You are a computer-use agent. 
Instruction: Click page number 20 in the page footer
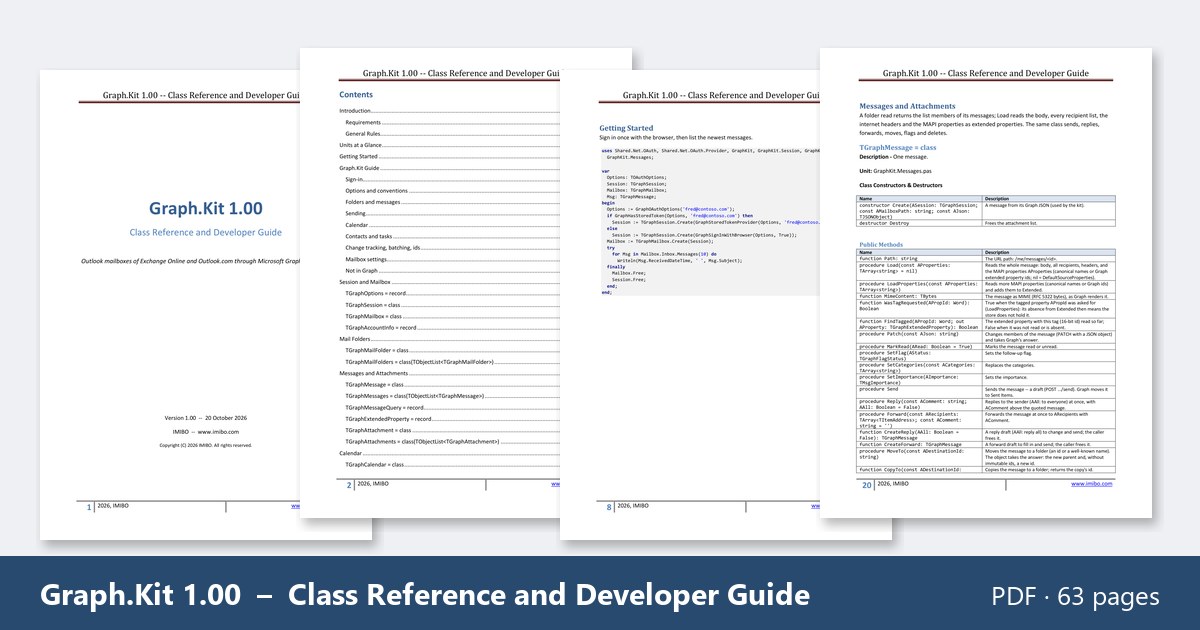[868, 485]
